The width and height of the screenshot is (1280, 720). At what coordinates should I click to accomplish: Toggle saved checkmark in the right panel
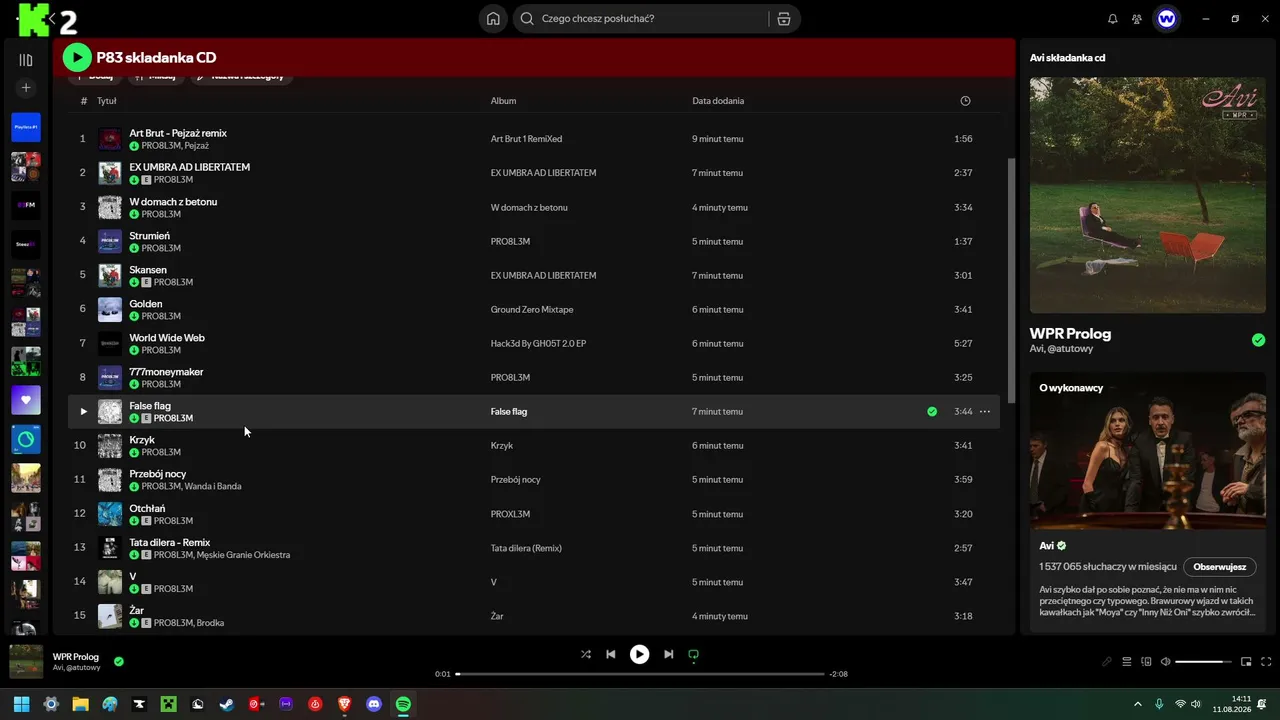[x=1258, y=340]
